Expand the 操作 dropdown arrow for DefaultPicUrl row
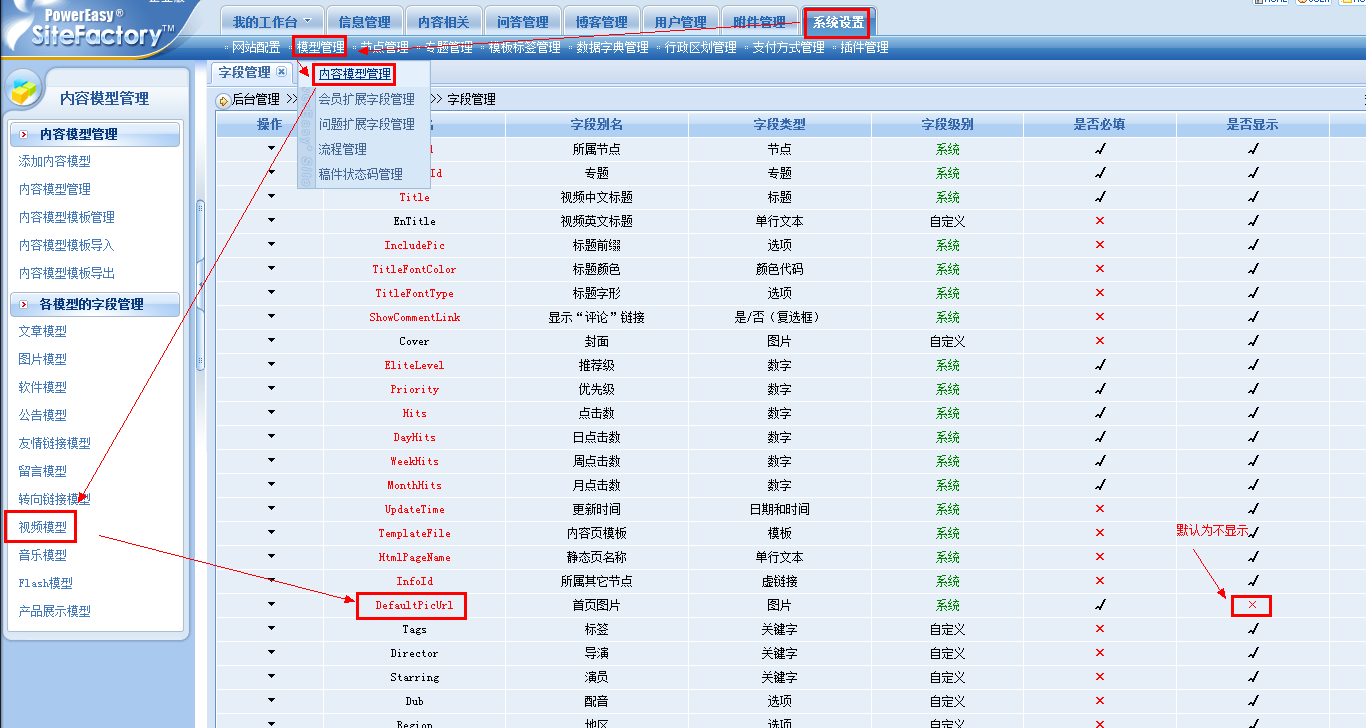This screenshot has height=728, width=1366. click(270, 604)
